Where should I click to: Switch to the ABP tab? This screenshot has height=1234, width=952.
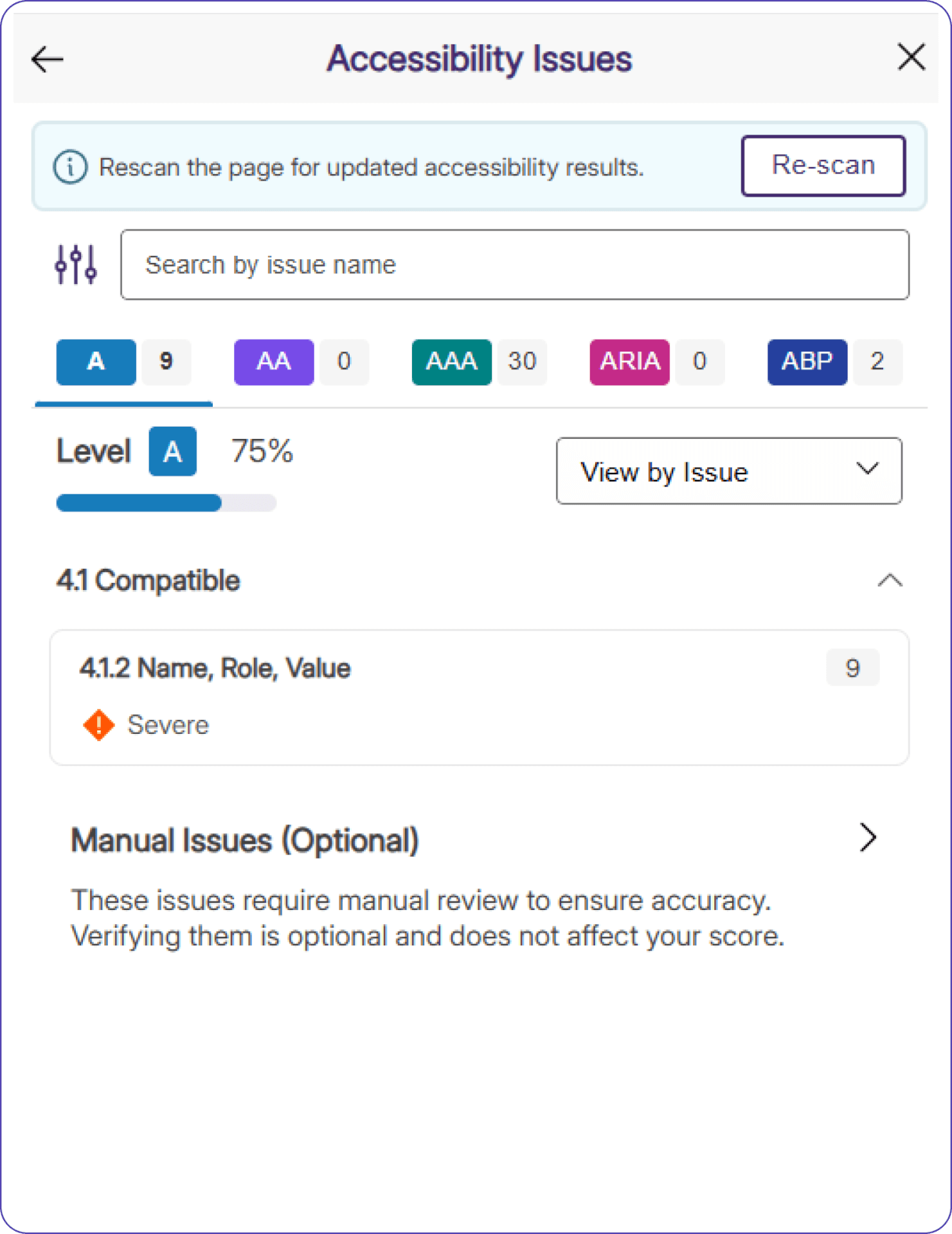pos(807,362)
